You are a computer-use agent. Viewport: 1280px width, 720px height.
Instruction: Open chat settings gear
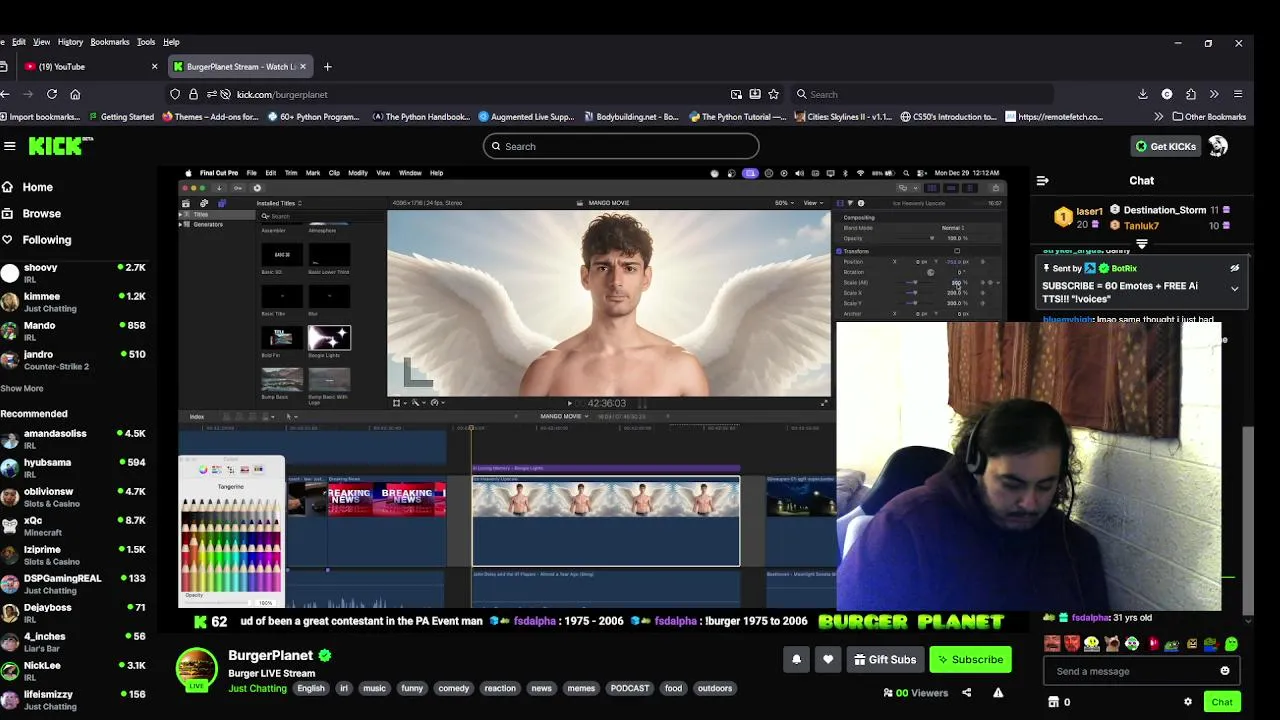click(x=1187, y=702)
